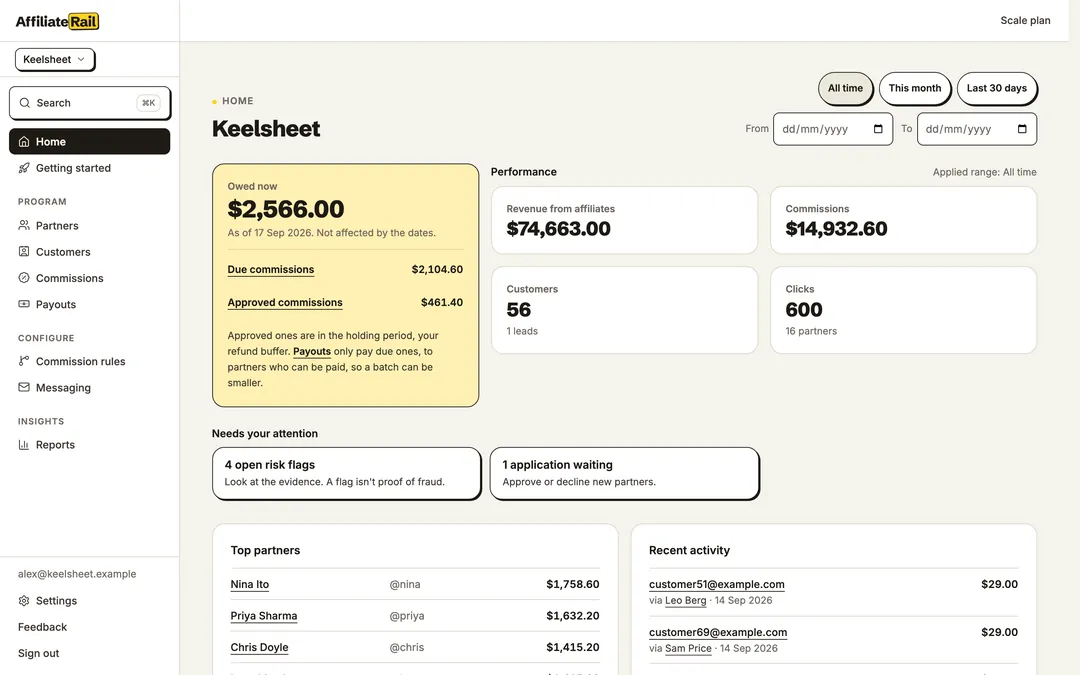Open Sam Price partner link
The width and height of the screenshot is (1080, 675).
[x=688, y=648]
